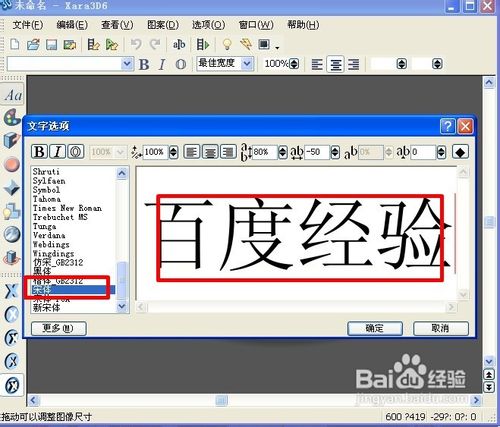Image resolution: width=500 pixels, height=427 pixels.
Task: Set center alignment in the text dialog
Action: pos(210,152)
